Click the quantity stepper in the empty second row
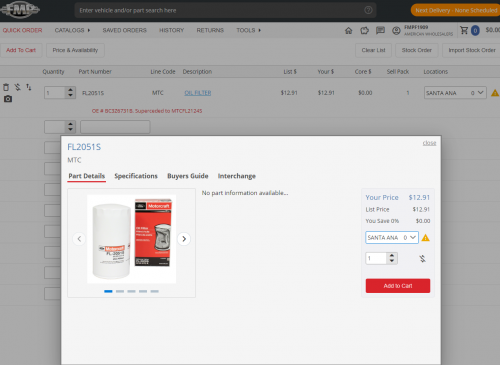Image resolution: width=500 pixels, height=365 pixels. pyautogui.click(x=70, y=127)
